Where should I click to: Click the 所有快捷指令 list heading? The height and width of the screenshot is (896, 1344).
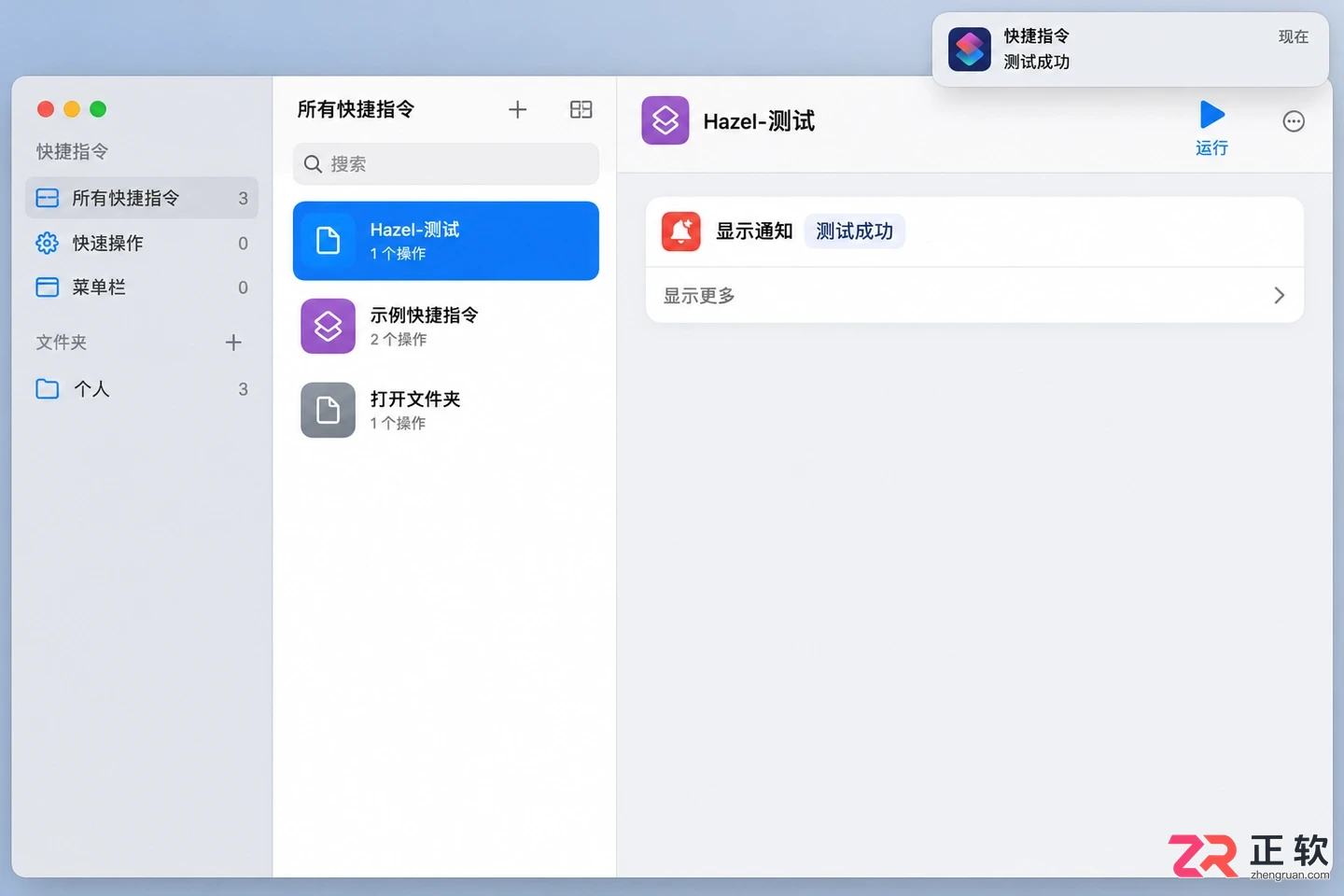[x=356, y=109]
